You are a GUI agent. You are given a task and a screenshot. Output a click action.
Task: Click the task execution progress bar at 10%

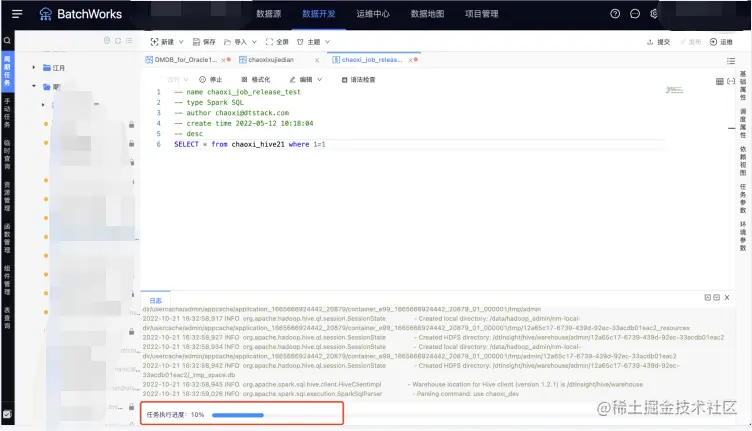point(238,415)
